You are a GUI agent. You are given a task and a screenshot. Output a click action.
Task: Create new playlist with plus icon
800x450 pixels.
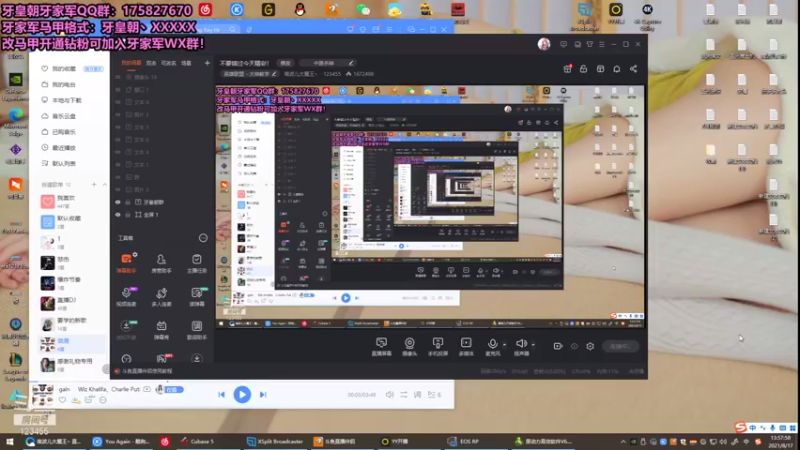click(x=94, y=184)
